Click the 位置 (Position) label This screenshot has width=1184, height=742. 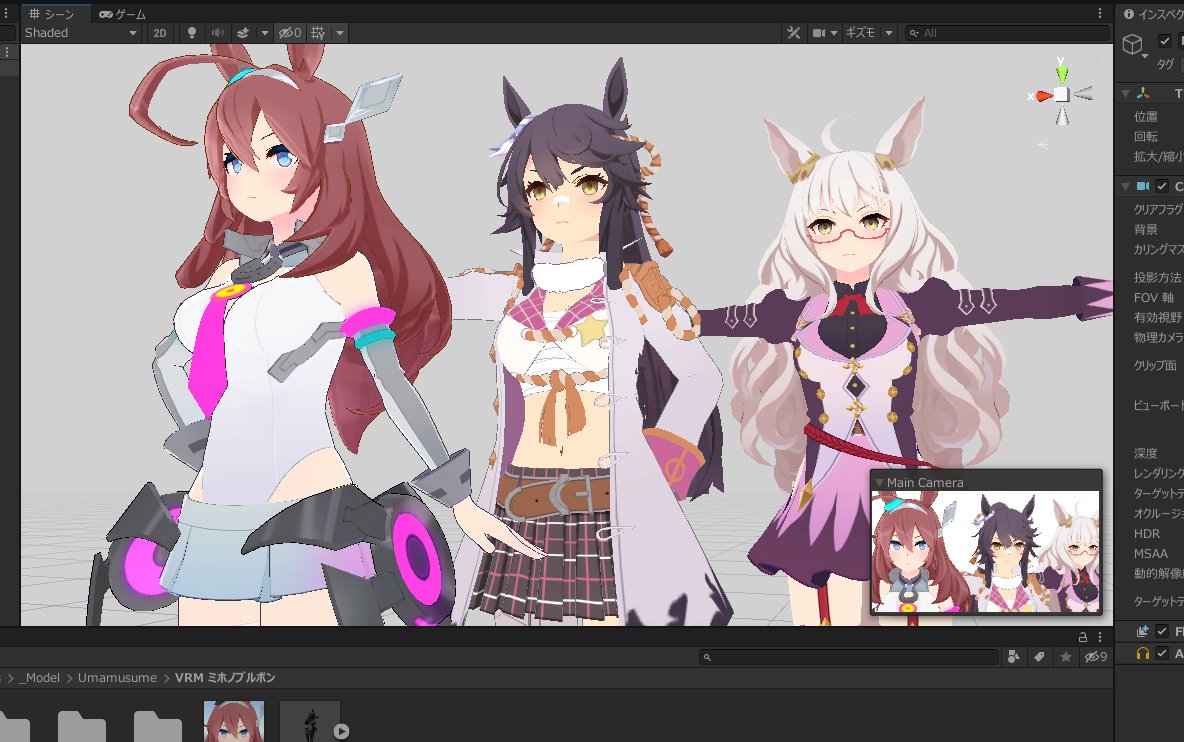1145,116
